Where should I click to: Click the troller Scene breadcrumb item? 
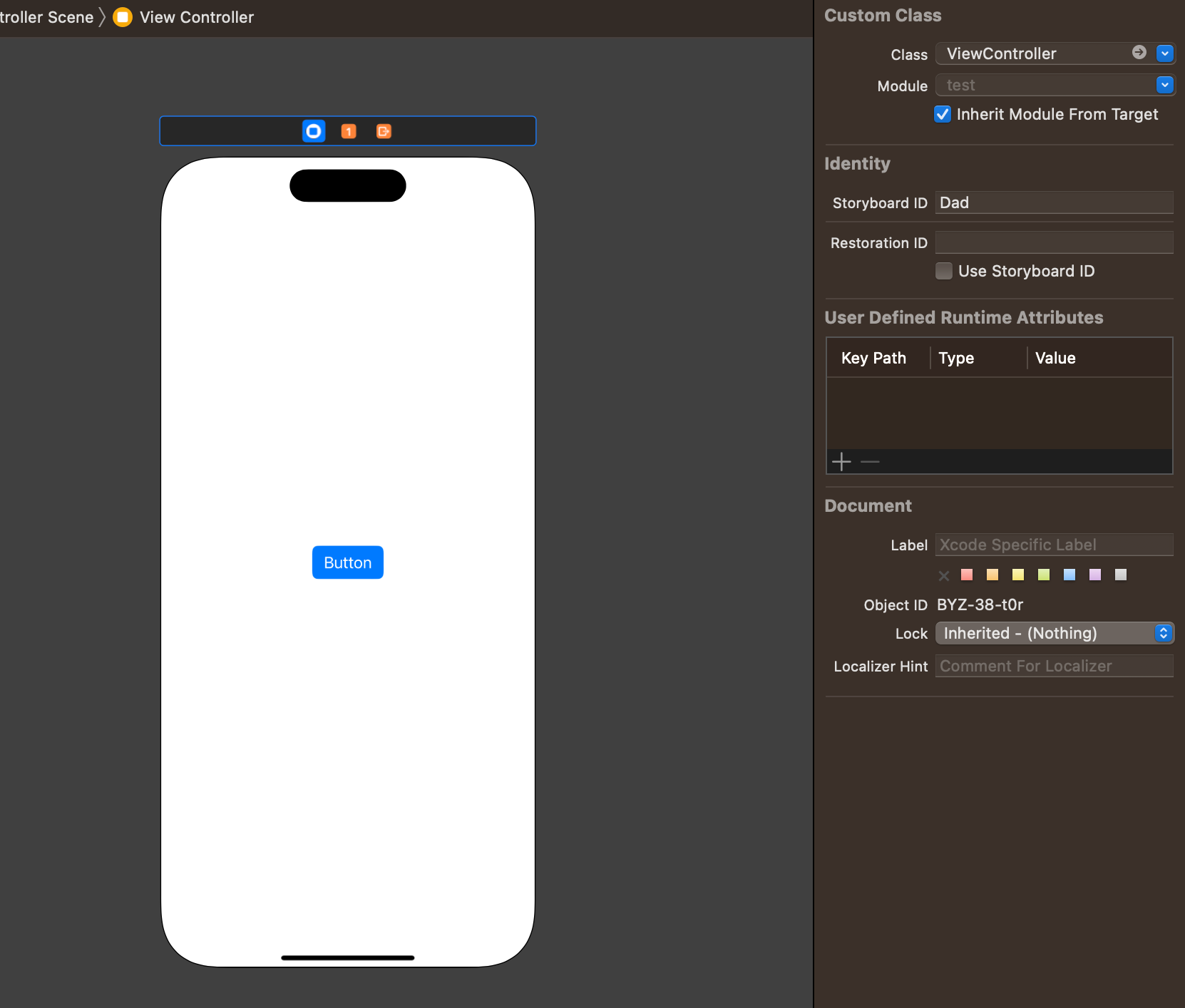pos(47,17)
